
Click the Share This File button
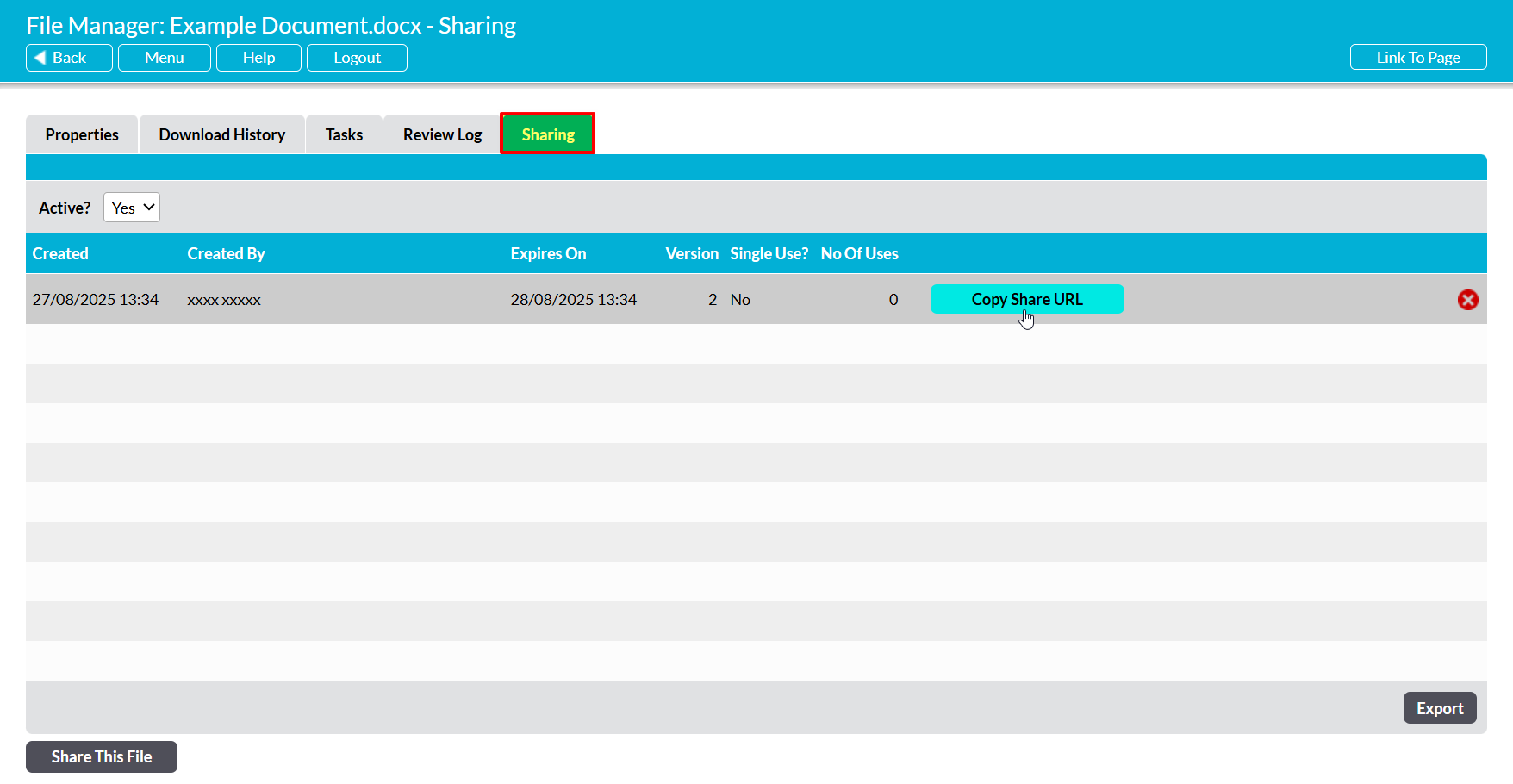pos(102,756)
